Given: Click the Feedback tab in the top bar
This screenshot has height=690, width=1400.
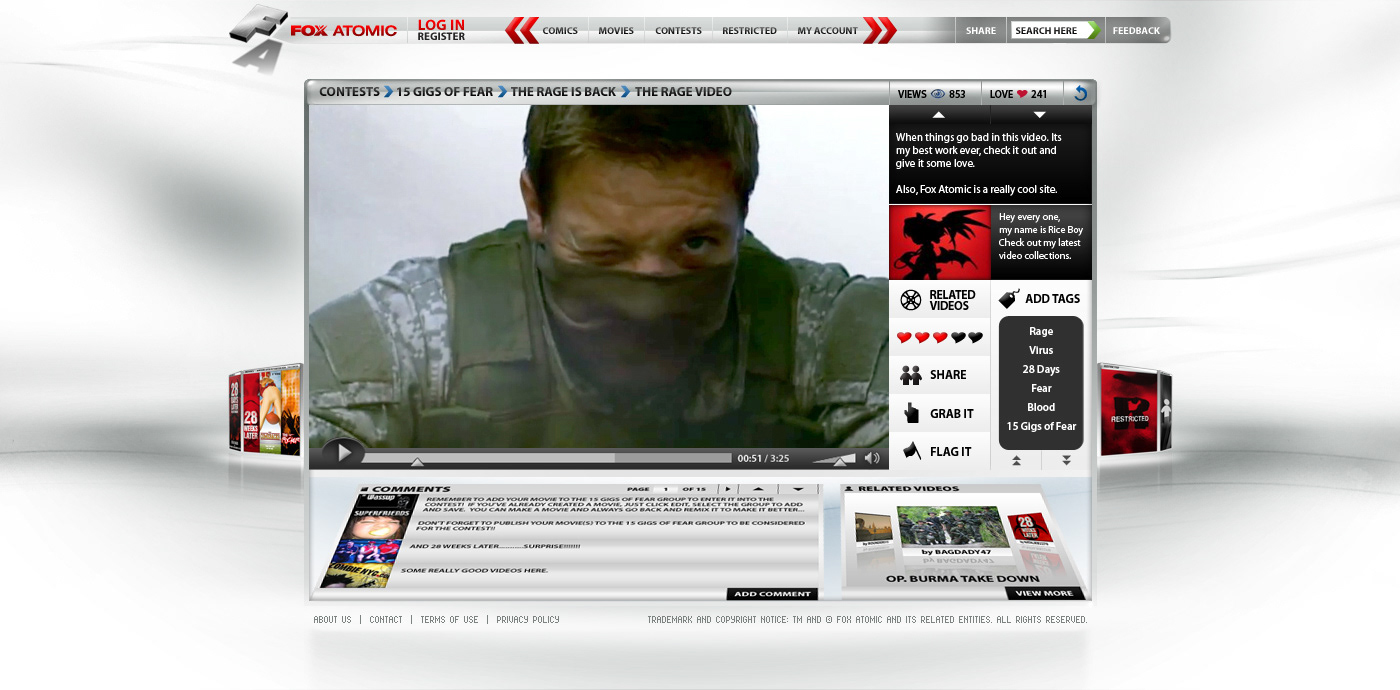Looking at the screenshot, I should click(x=1137, y=30).
